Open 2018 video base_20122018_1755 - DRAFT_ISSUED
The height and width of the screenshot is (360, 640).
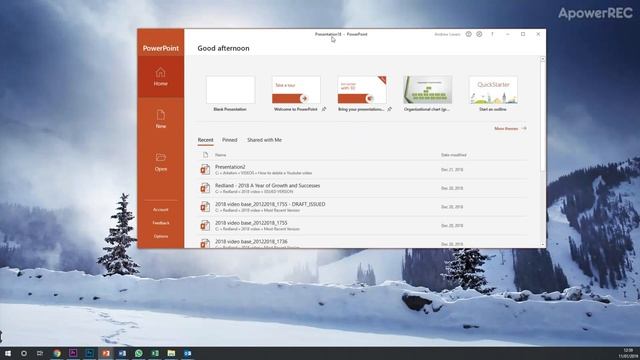point(362,207)
